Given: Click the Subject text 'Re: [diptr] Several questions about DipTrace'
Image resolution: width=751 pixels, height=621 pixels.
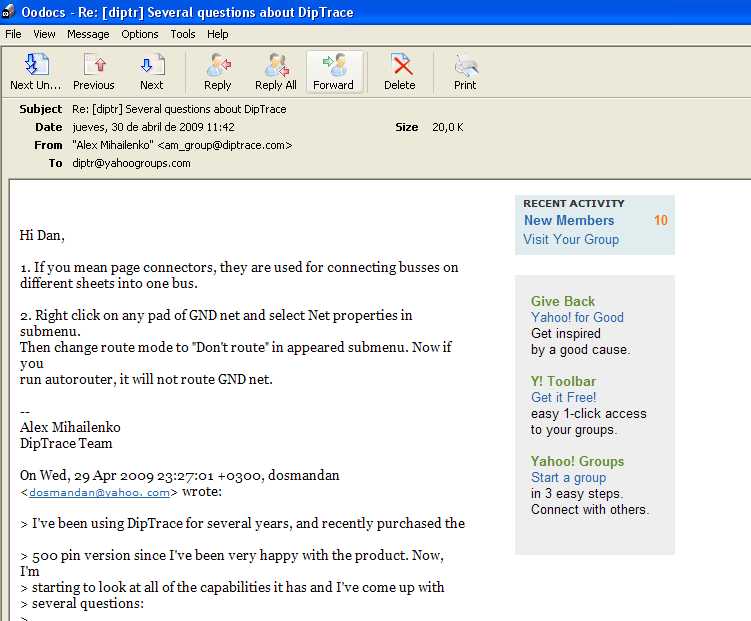Looking at the screenshot, I should click(179, 109).
